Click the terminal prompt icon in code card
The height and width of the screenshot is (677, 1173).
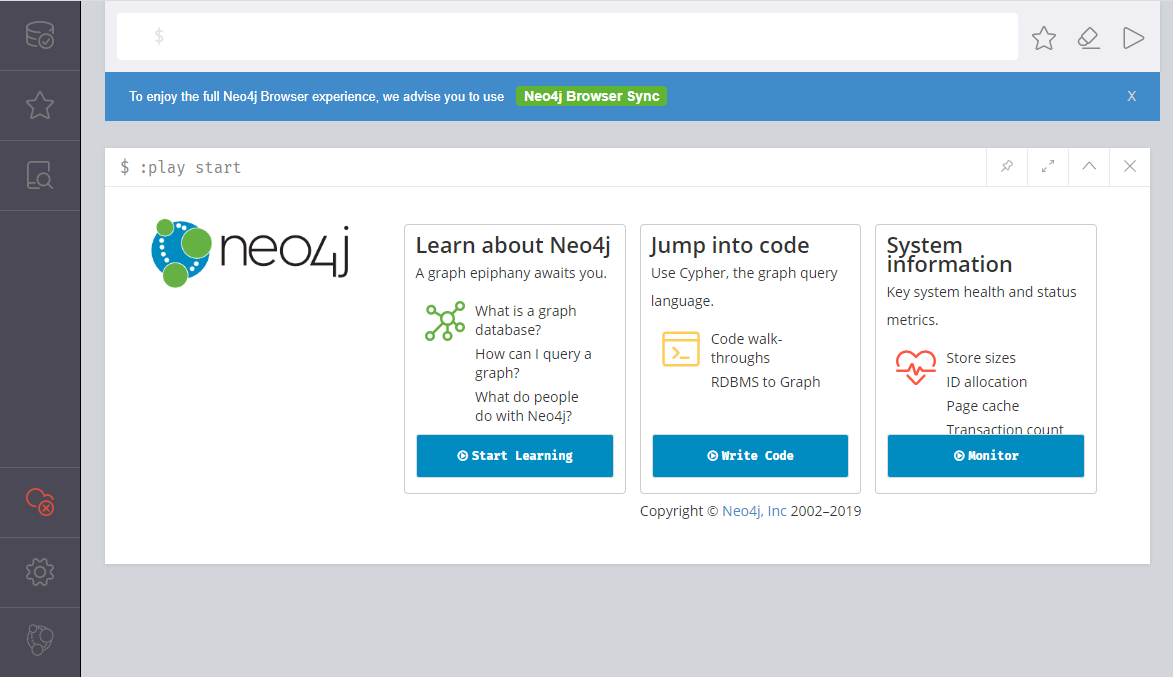tap(681, 349)
